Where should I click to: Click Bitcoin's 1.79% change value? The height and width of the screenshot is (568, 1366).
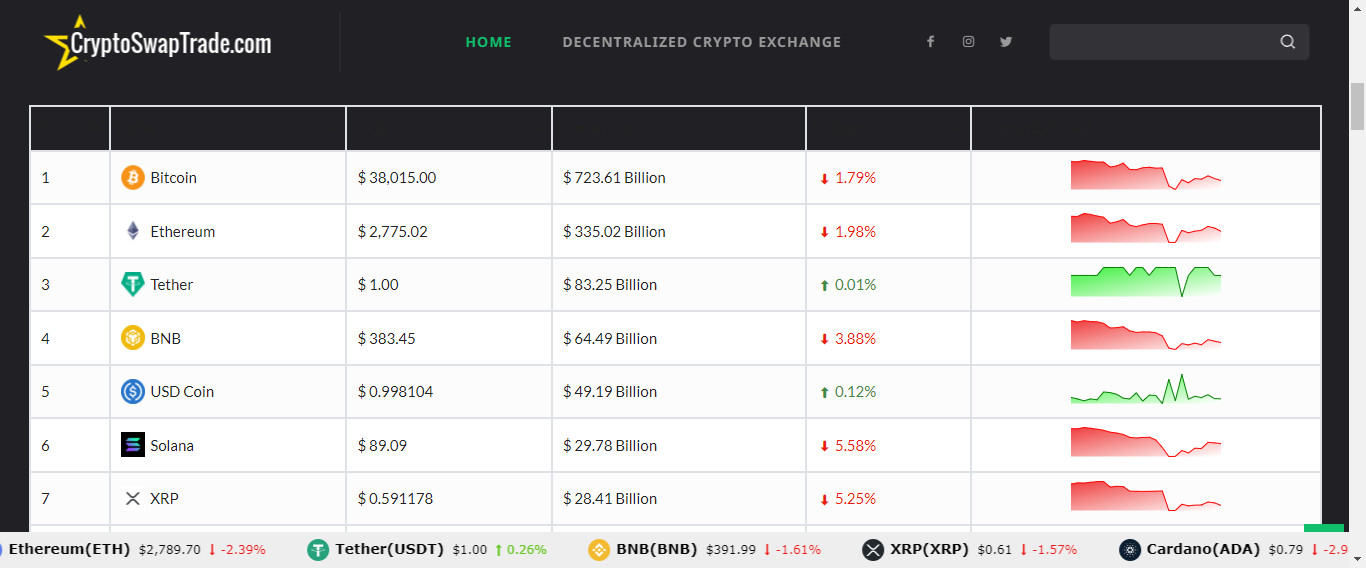[x=855, y=178]
